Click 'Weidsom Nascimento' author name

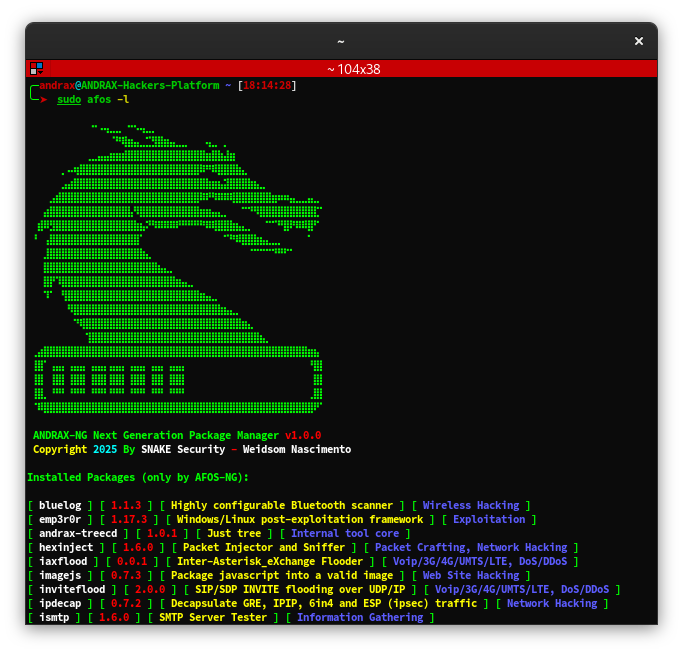click(297, 450)
